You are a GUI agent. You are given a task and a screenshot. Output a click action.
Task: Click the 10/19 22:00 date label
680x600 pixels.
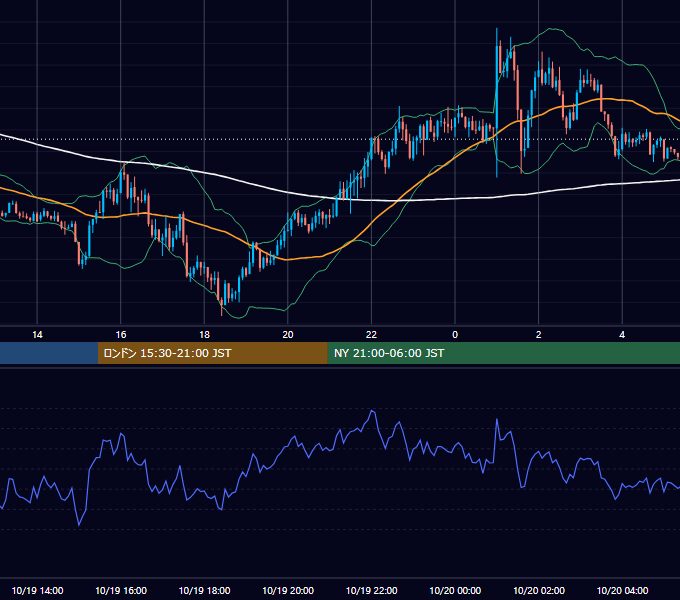coord(371,590)
